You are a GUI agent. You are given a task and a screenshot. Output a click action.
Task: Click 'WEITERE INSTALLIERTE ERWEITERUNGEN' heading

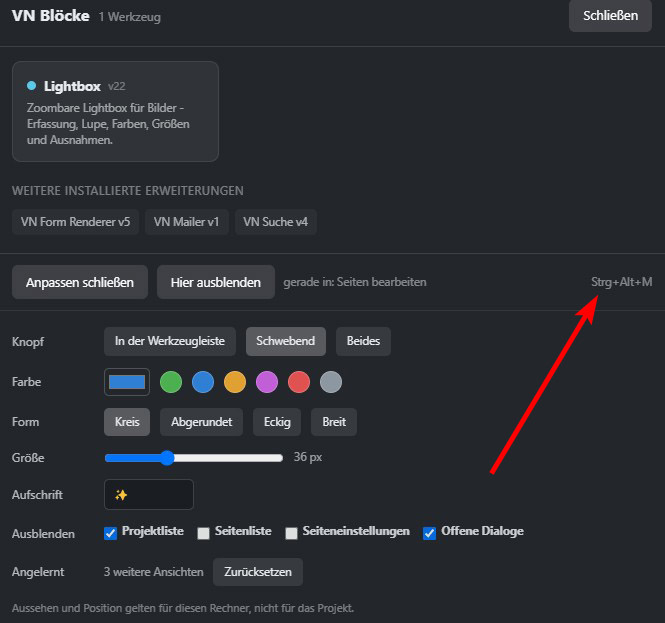[x=128, y=191]
